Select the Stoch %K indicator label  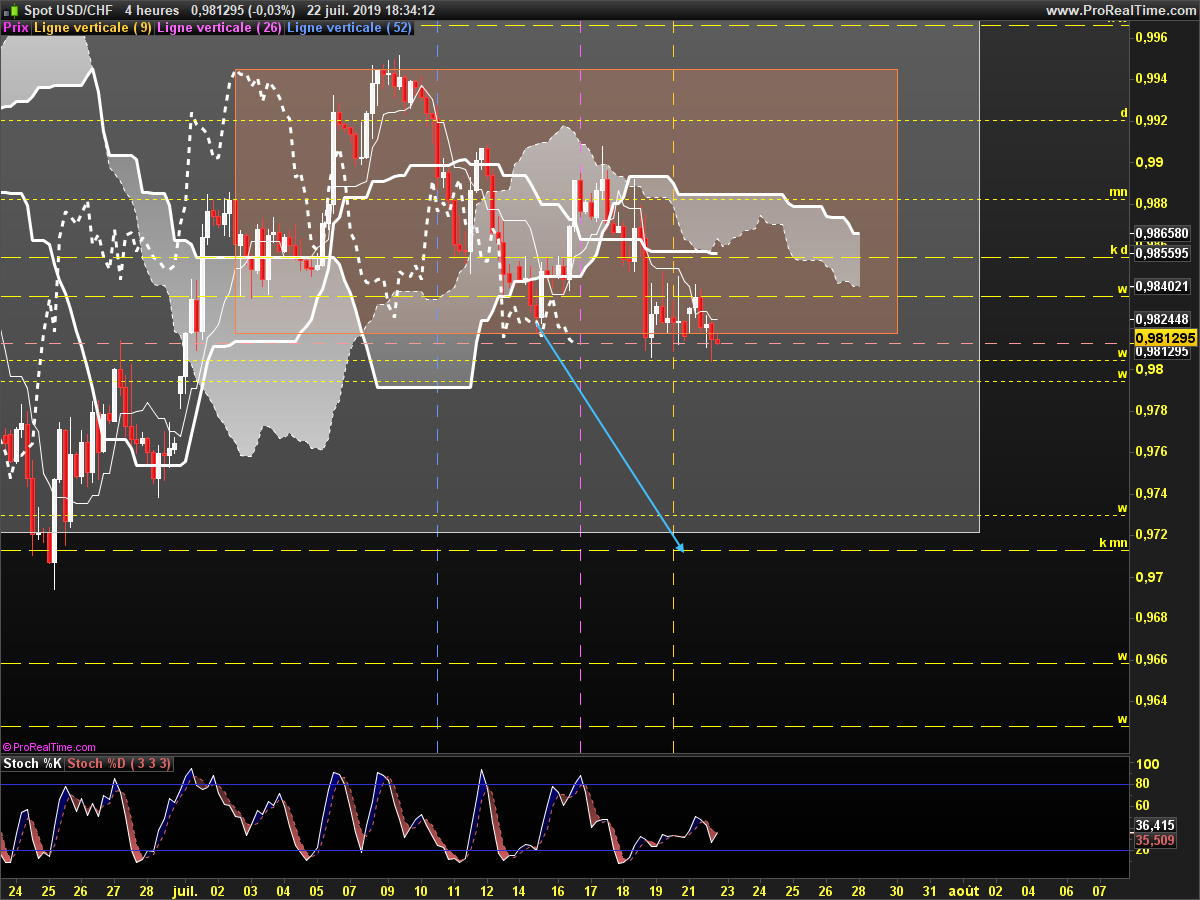point(33,764)
